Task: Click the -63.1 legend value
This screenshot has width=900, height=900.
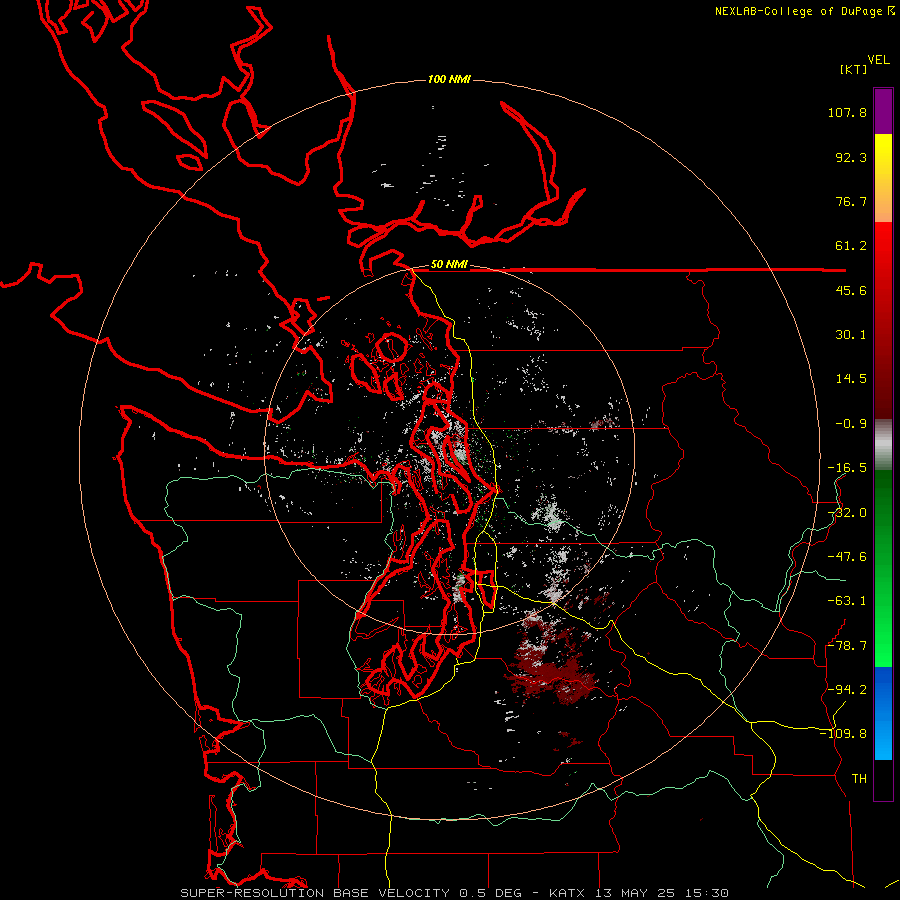Action: point(847,601)
